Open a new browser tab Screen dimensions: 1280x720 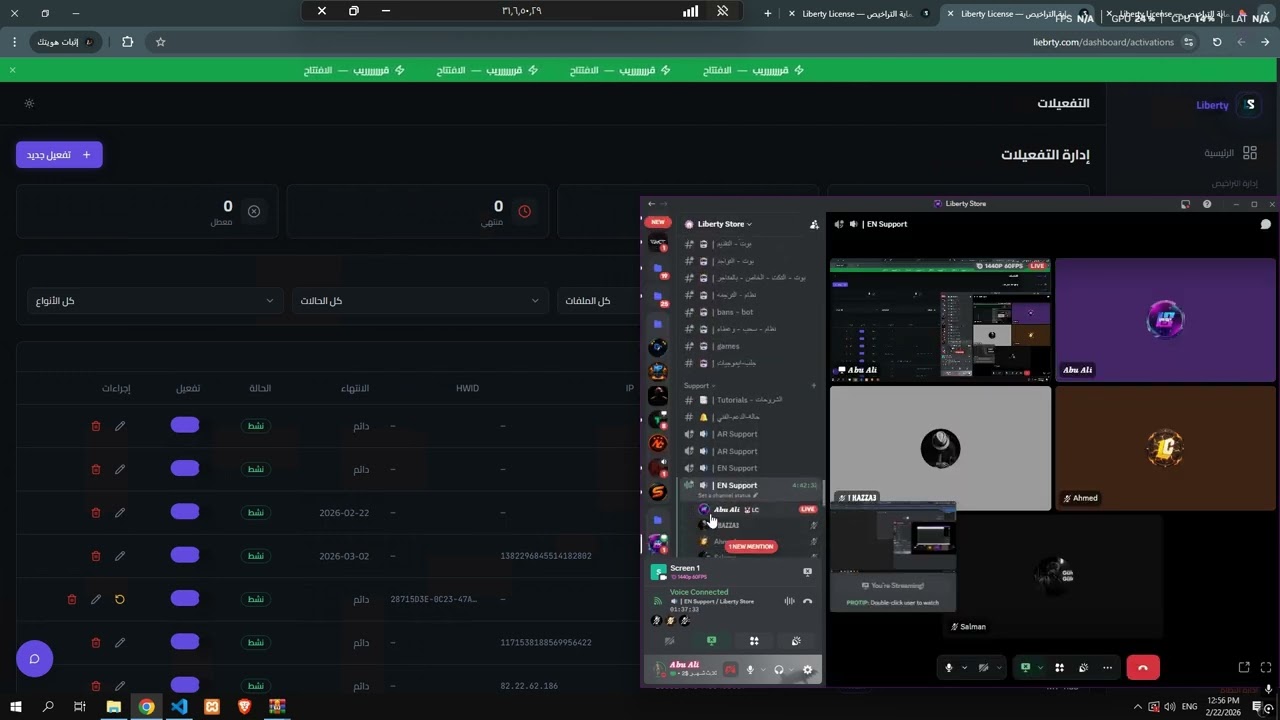(x=768, y=13)
